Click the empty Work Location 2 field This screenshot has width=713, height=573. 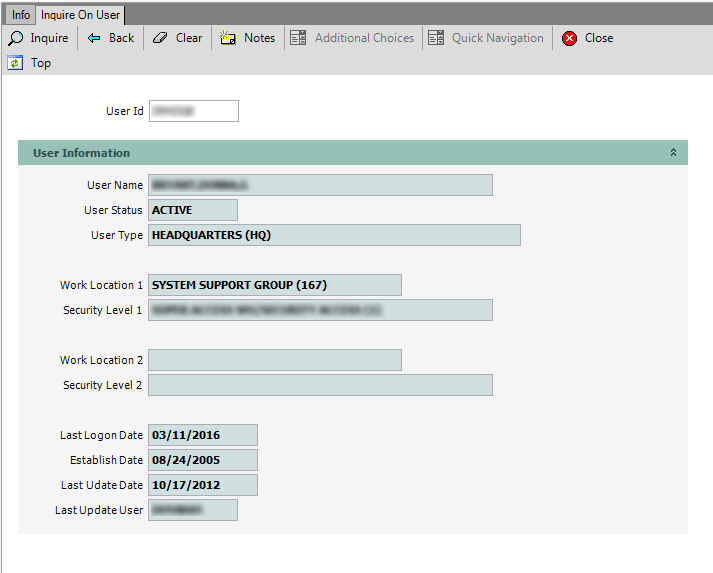point(274,360)
